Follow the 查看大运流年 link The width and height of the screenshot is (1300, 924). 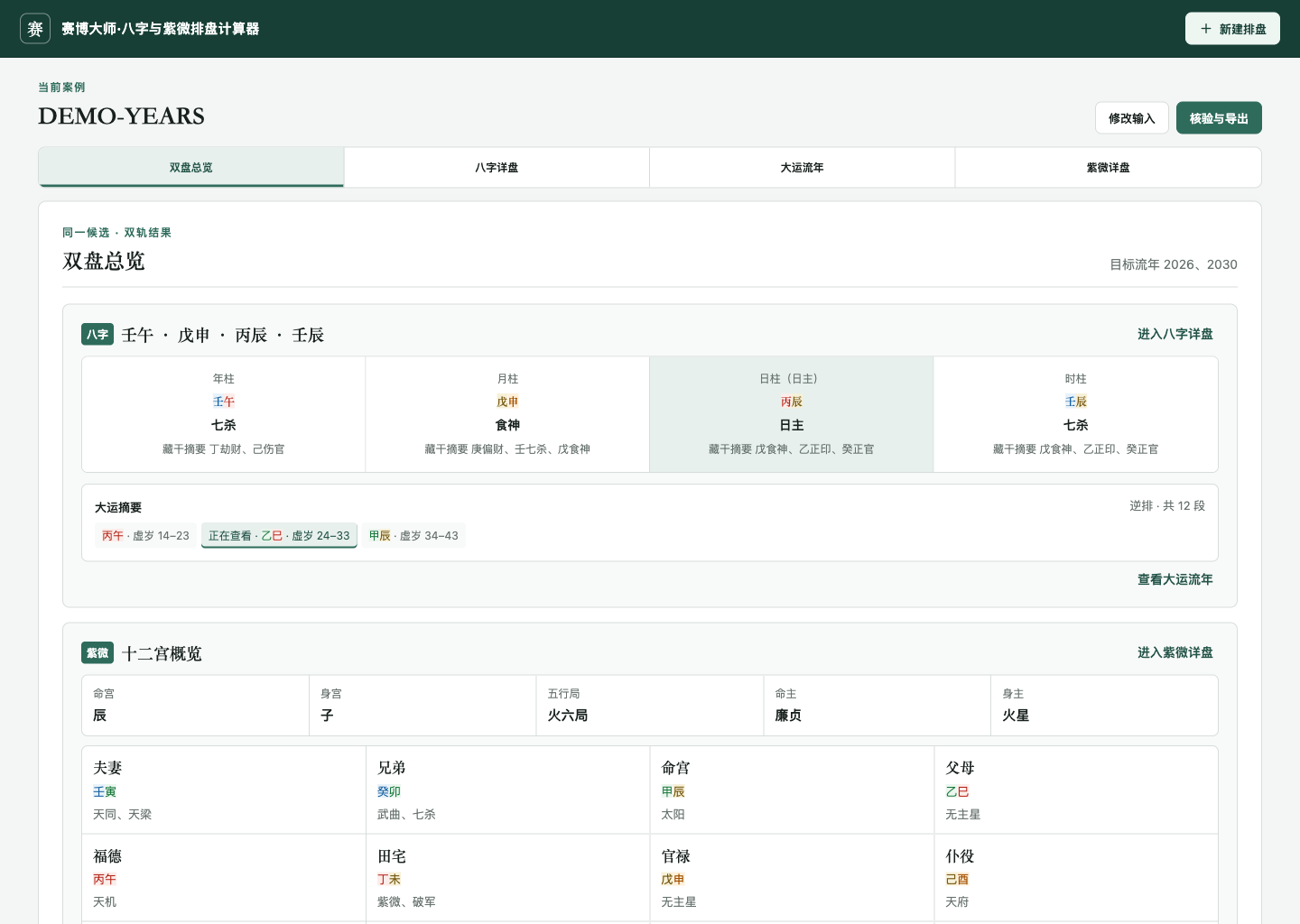tap(1175, 579)
